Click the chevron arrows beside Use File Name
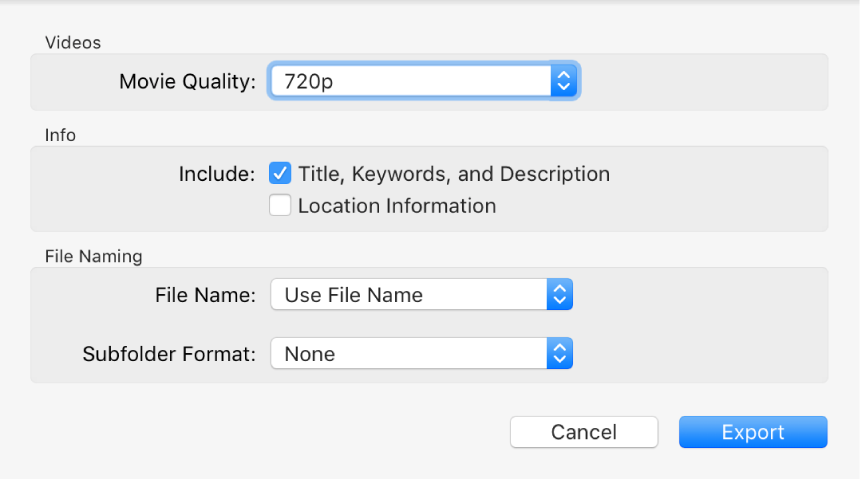The height and width of the screenshot is (479, 862). click(560, 295)
